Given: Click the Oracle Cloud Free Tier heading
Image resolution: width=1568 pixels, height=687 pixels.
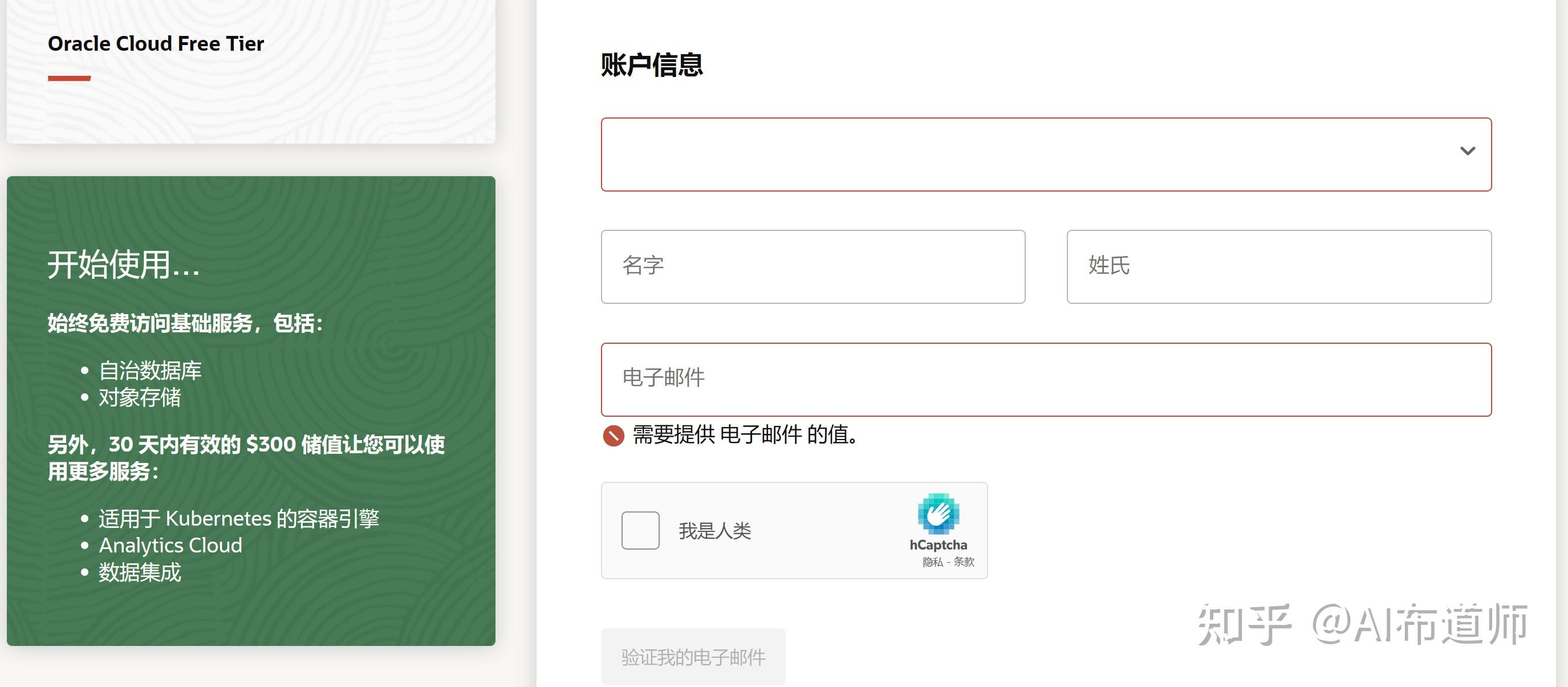Looking at the screenshot, I should 156,43.
